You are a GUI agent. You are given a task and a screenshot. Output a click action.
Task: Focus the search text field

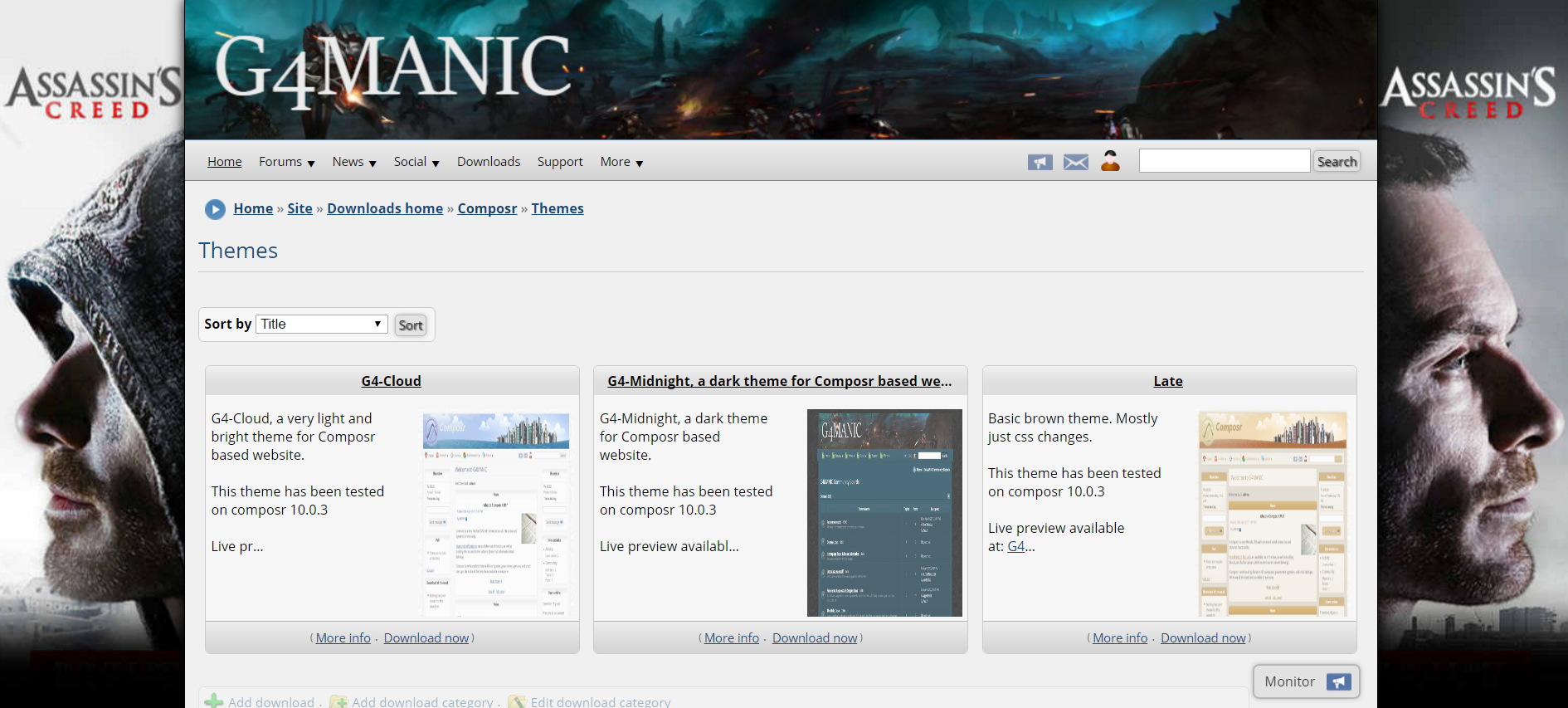(x=1224, y=161)
